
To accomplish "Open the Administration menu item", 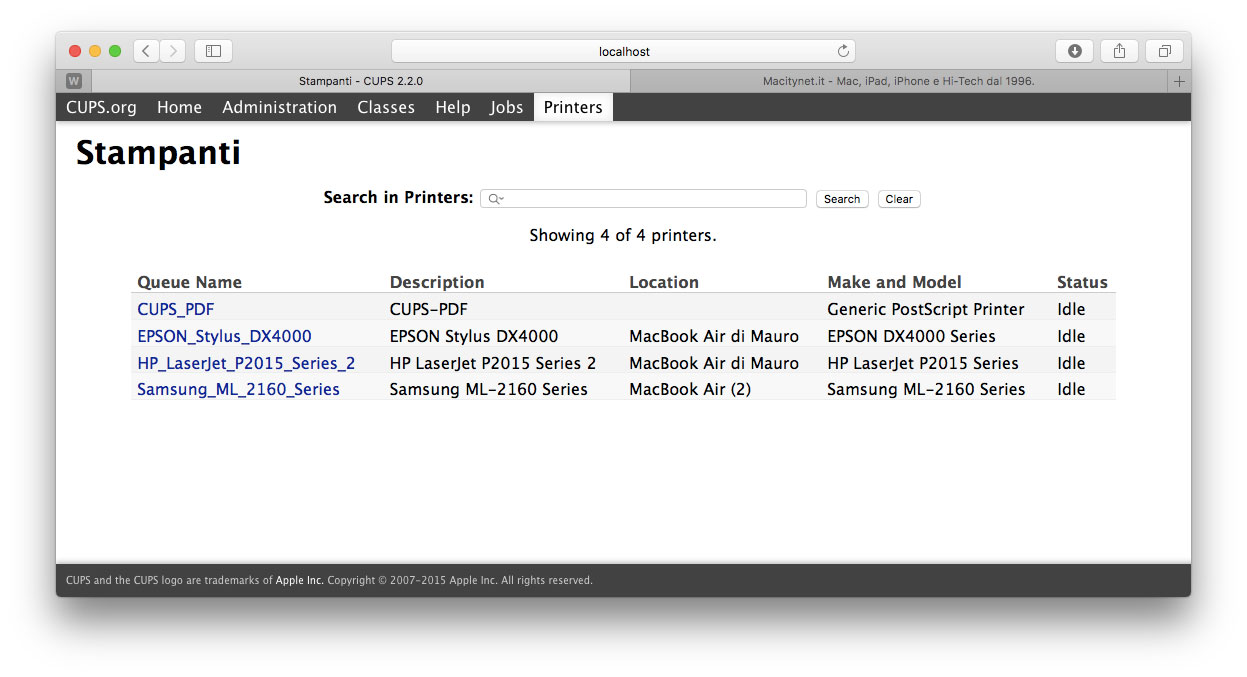I will click(279, 107).
